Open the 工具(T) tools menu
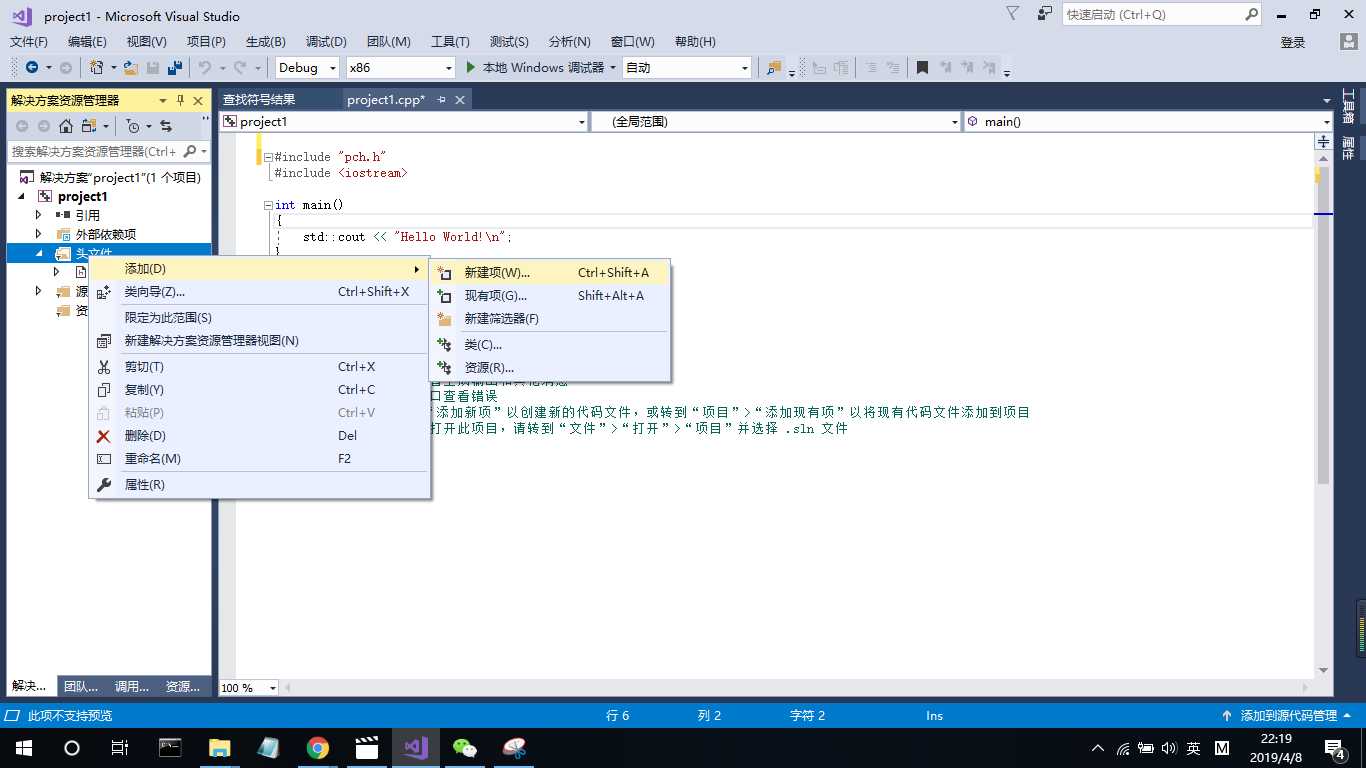1366x768 pixels. pos(450,41)
